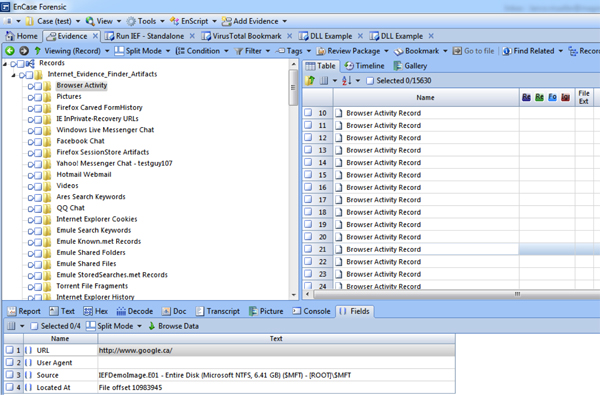Check the box for row 15
This screenshot has height=395, width=600.
click(x=308, y=175)
